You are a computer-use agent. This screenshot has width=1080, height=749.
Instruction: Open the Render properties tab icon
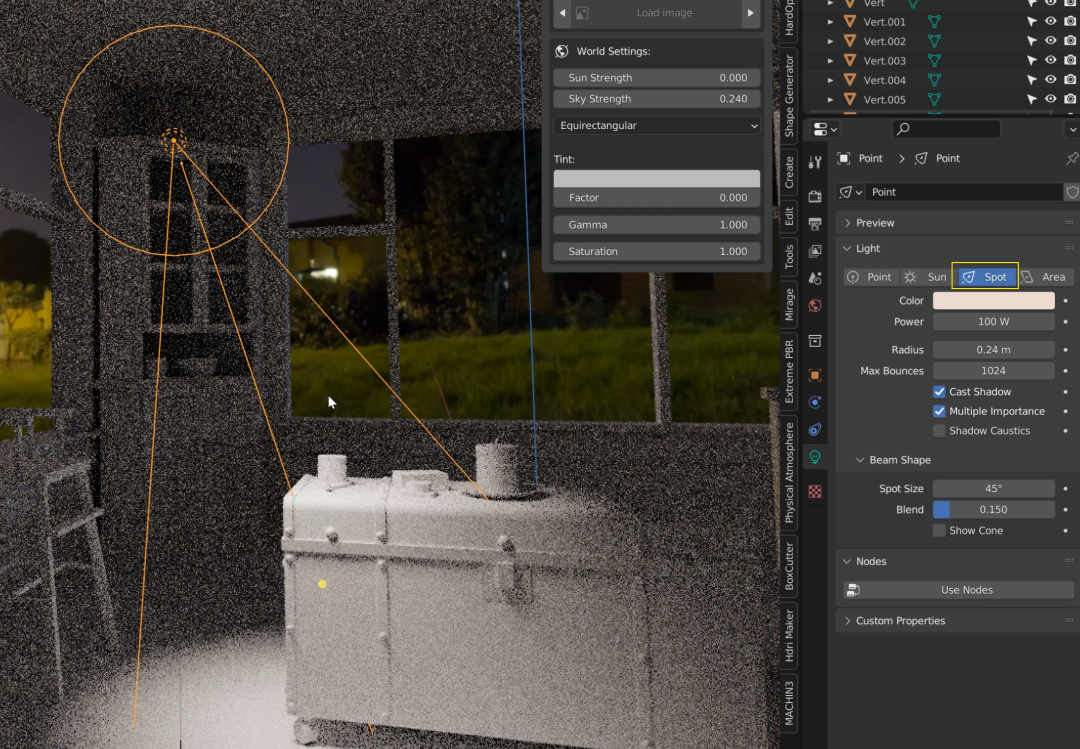(x=815, y=196)
